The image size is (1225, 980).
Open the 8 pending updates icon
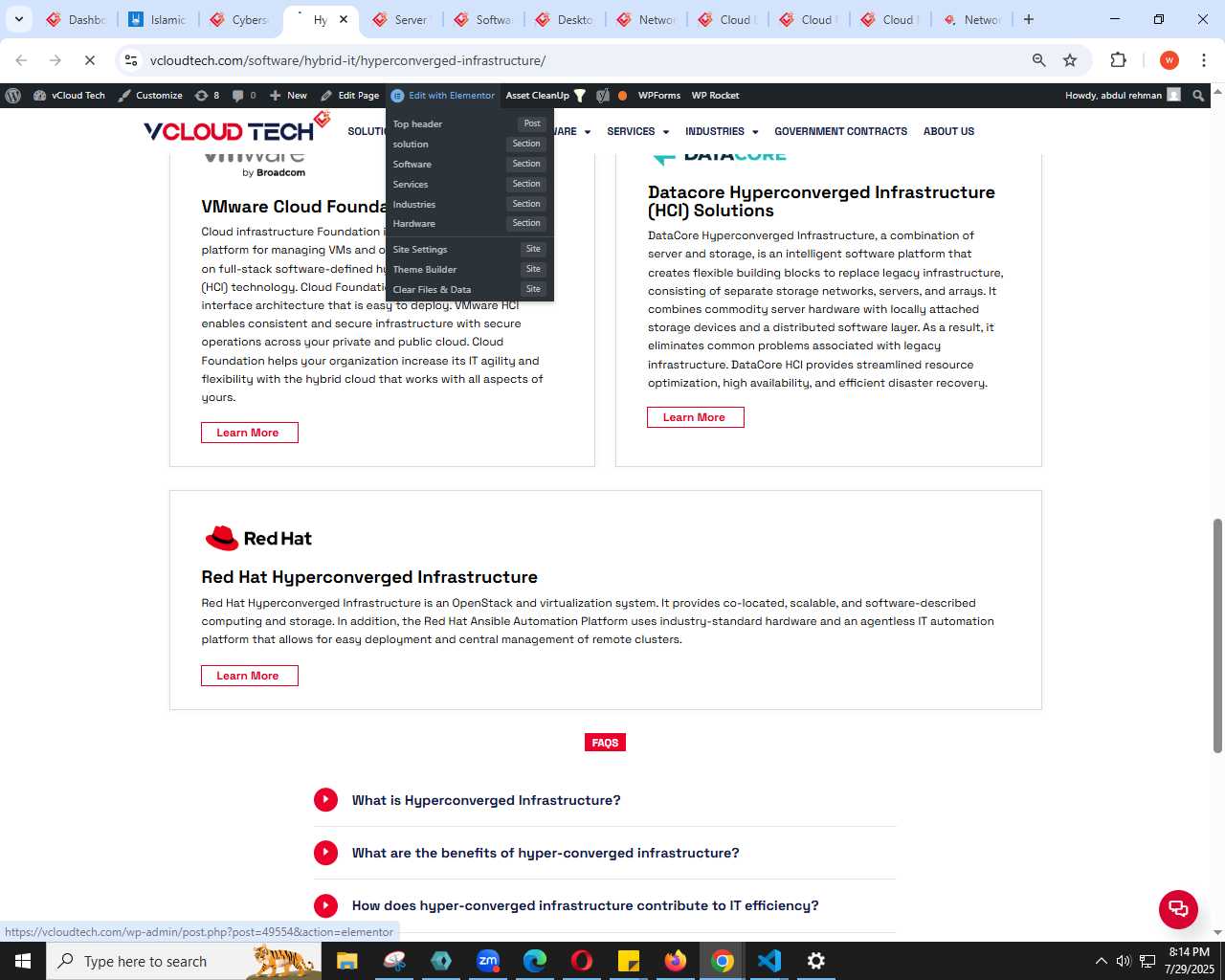click(207, 96)
